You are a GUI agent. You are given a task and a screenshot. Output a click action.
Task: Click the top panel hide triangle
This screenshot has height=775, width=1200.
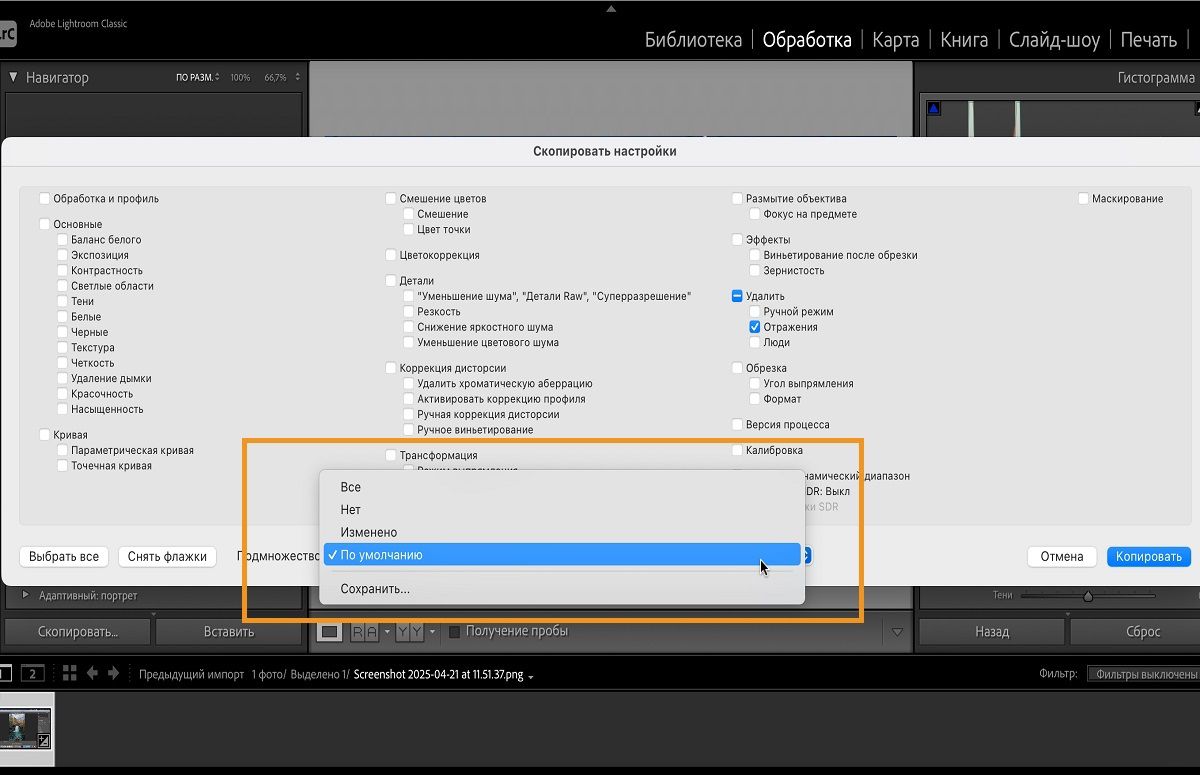tap(611, 8)
